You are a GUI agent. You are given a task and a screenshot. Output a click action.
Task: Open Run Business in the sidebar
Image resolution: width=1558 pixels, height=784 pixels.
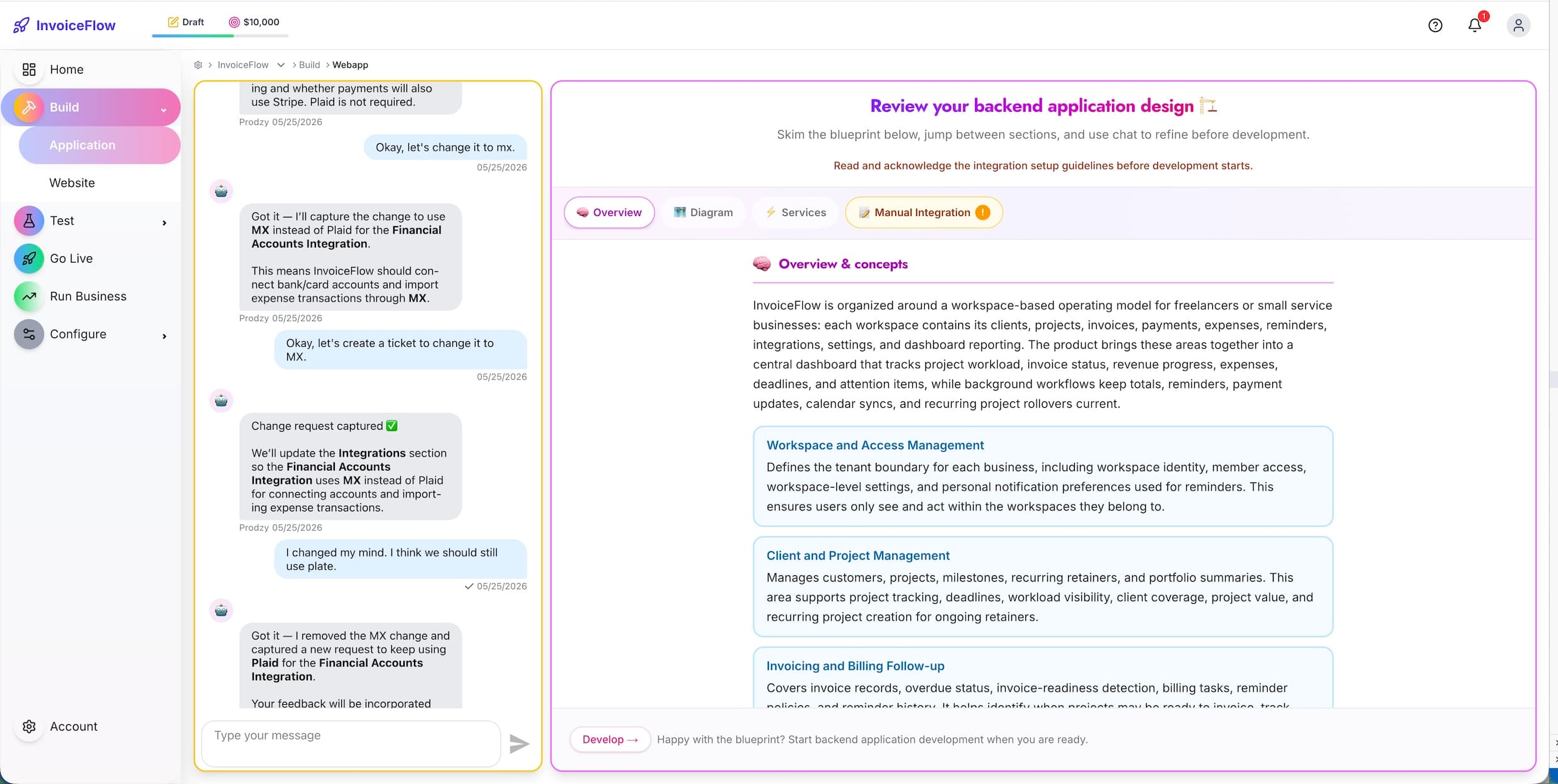coord(88,296)
